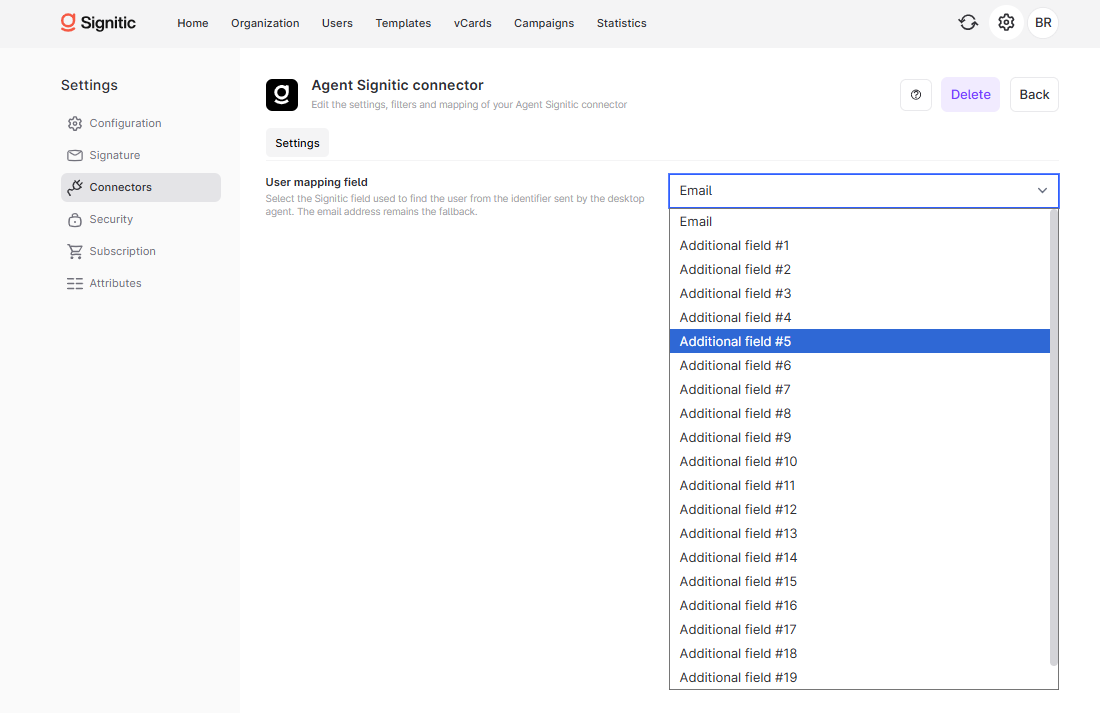Screen dimensions: 1100x713
Task: Click the Agent Signitic connector title
Action: point(398,86)
